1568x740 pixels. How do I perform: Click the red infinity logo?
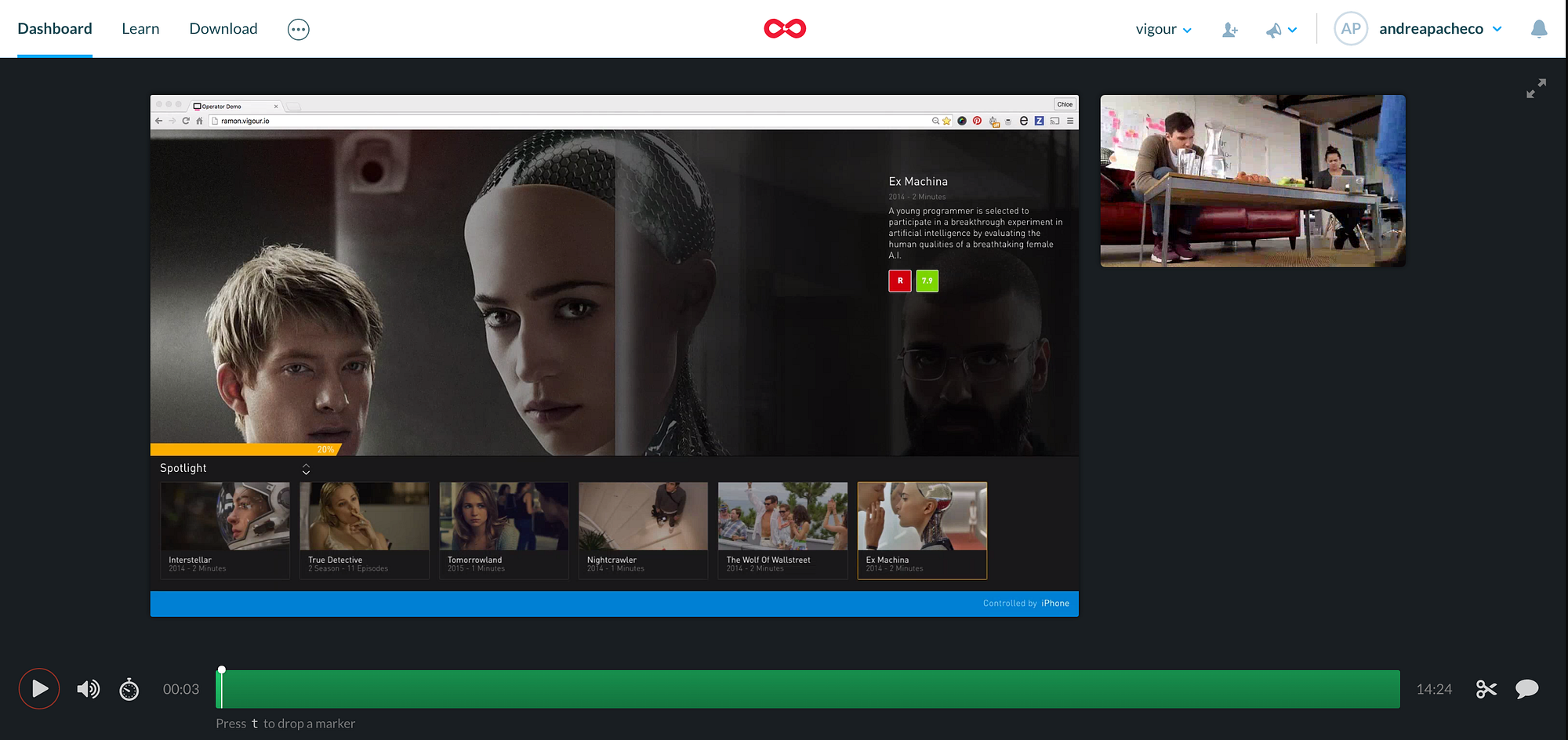tap(785, 29)
